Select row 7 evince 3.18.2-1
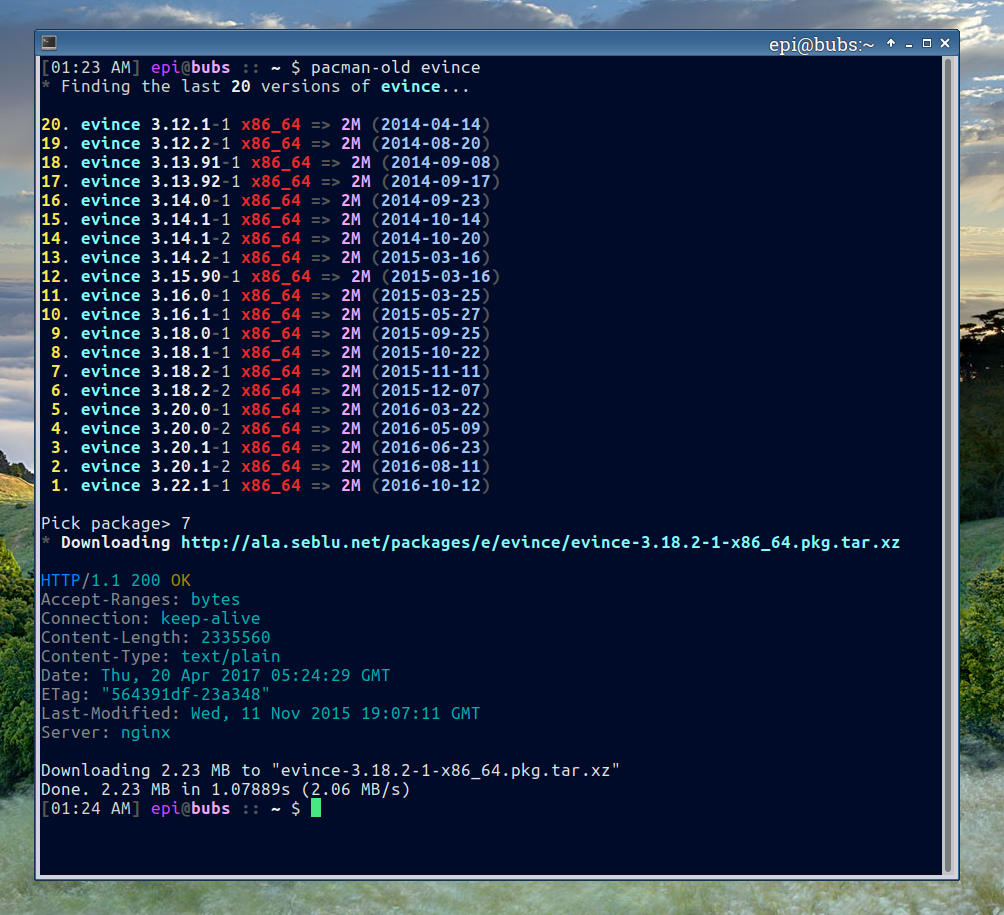 click(x=270, y=371)
